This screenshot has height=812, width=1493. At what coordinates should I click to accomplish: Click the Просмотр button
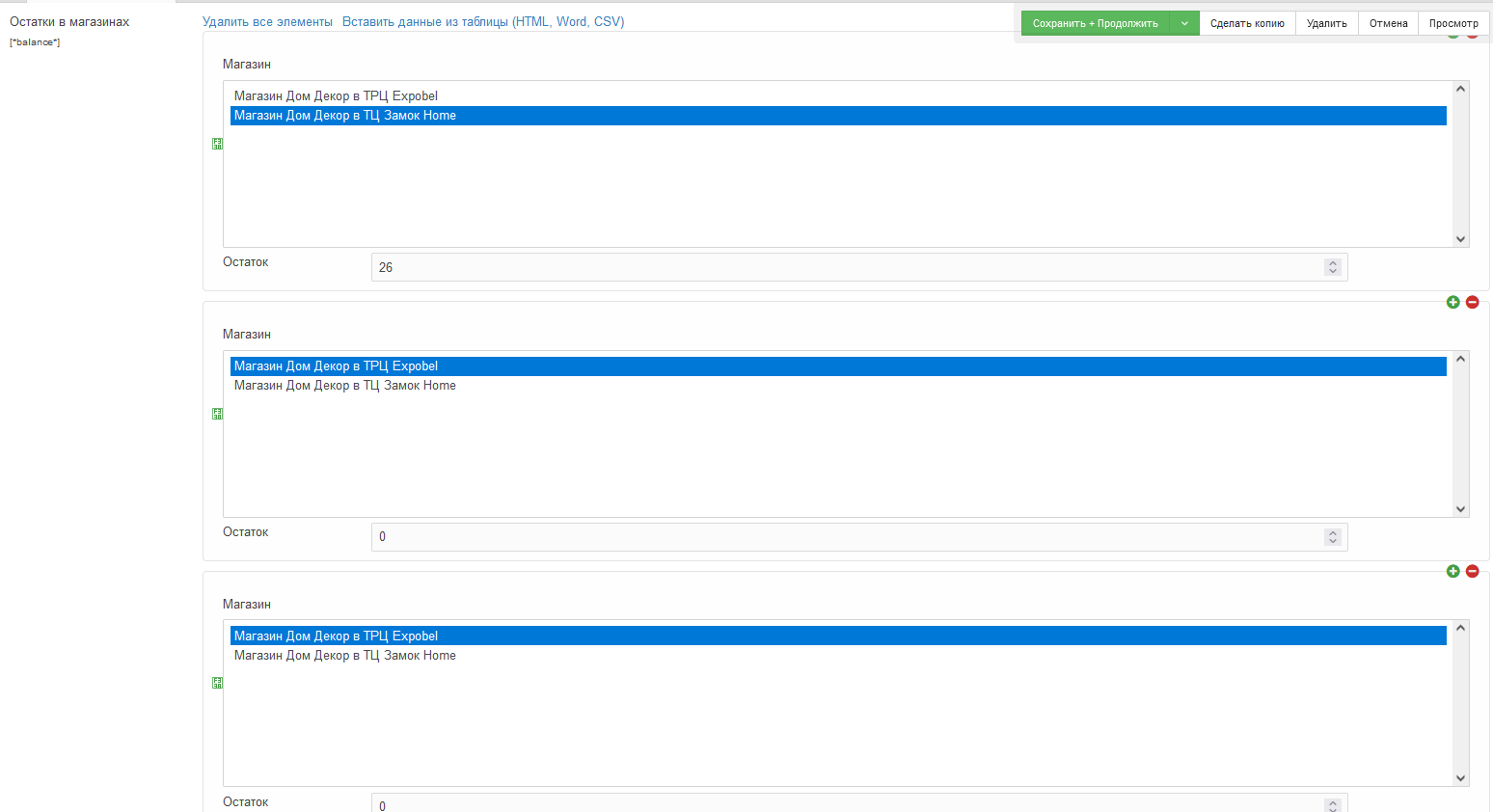pyautogui.click(x=1453, y=23)
